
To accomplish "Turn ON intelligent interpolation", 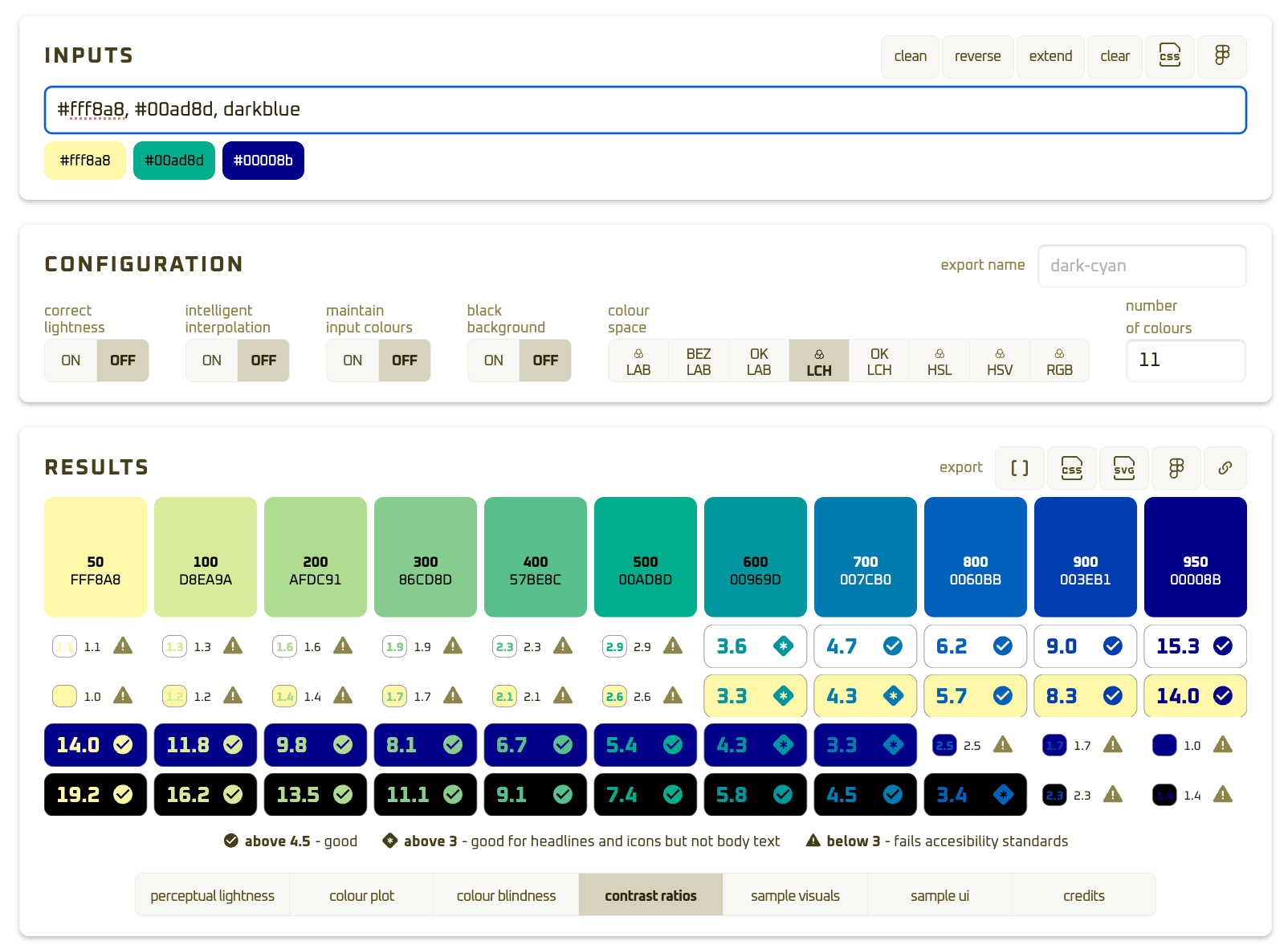I will pyautogui.click(x=212, y=360).
